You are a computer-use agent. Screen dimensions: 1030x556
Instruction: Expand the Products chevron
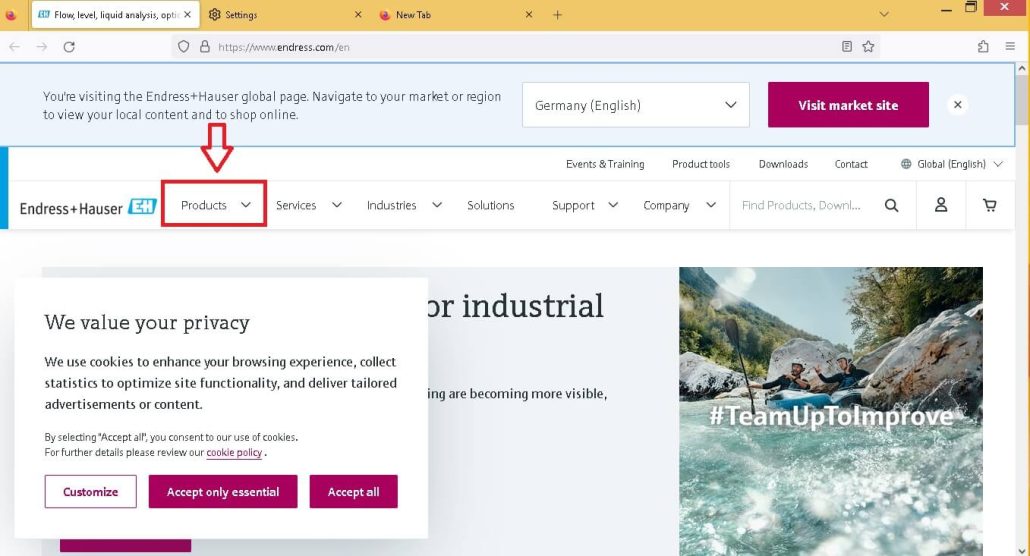[x=246, y=205]
